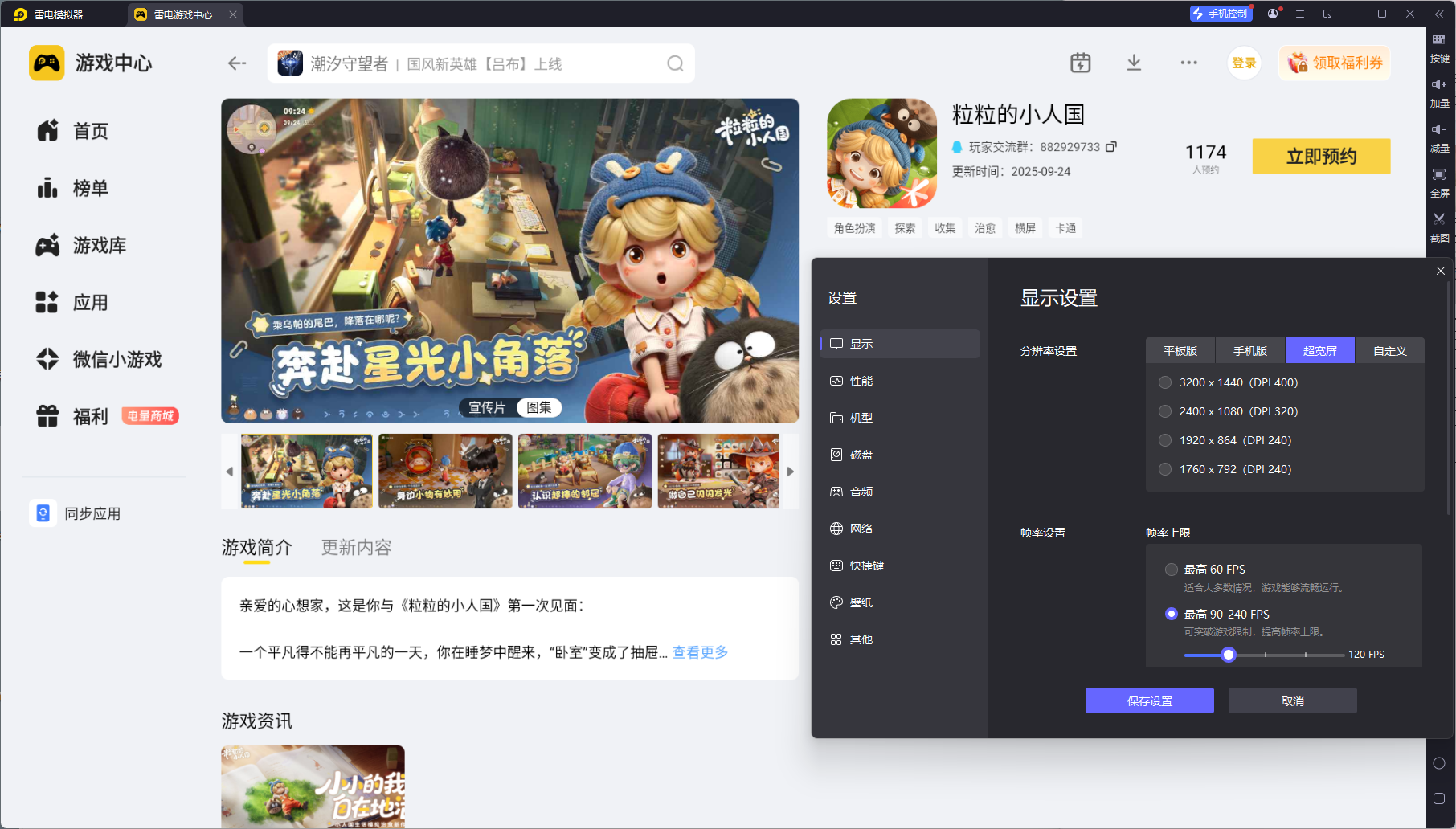Switch banner to 图集 gallery view
This screenshot has height=829, width=1456.
coord(538,407)
